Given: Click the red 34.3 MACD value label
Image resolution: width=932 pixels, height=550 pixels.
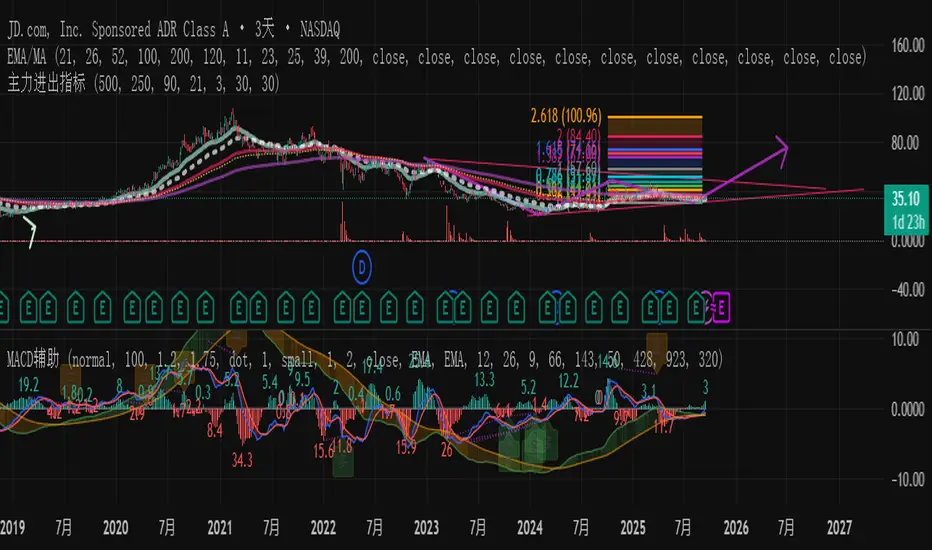Looking at the screenshot, I should coord(242,462).
